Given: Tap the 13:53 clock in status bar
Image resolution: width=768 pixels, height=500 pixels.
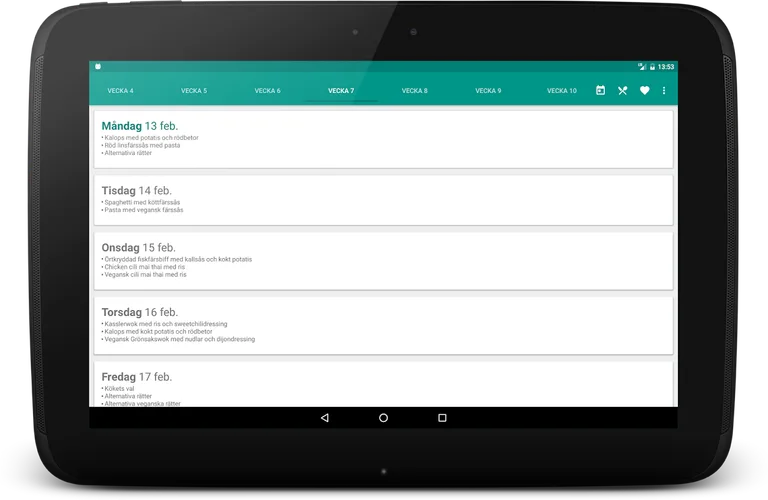Looking at the screenshot, I should tap(666, 67).
